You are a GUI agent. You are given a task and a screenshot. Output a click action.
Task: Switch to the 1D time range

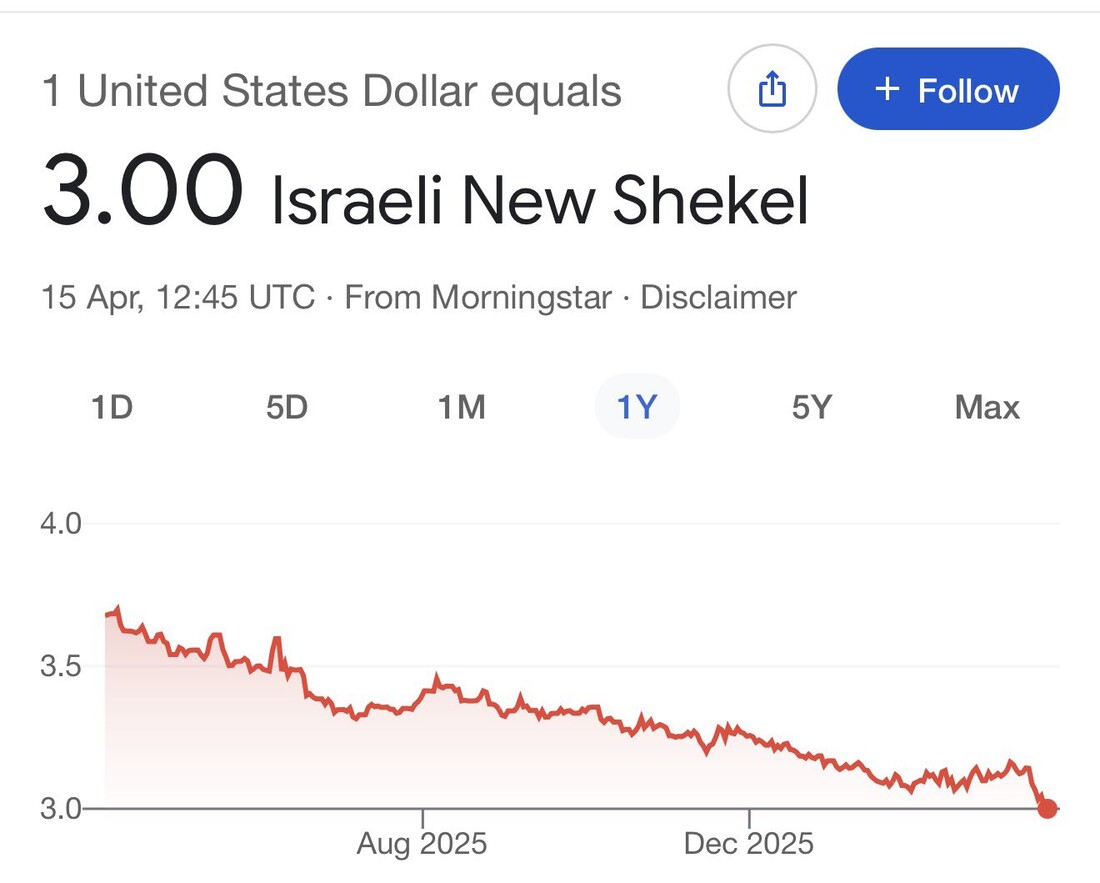112,408
